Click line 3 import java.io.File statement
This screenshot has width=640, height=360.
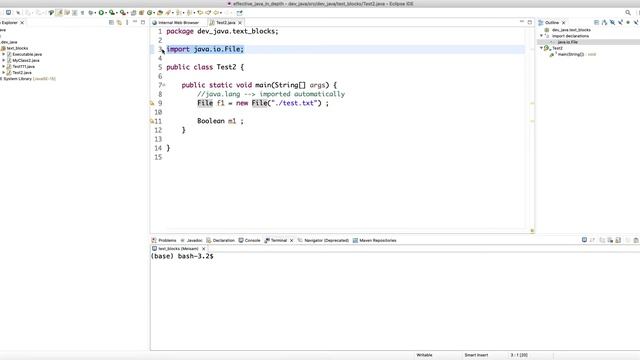pyautogui.click(x=205, y=49)
